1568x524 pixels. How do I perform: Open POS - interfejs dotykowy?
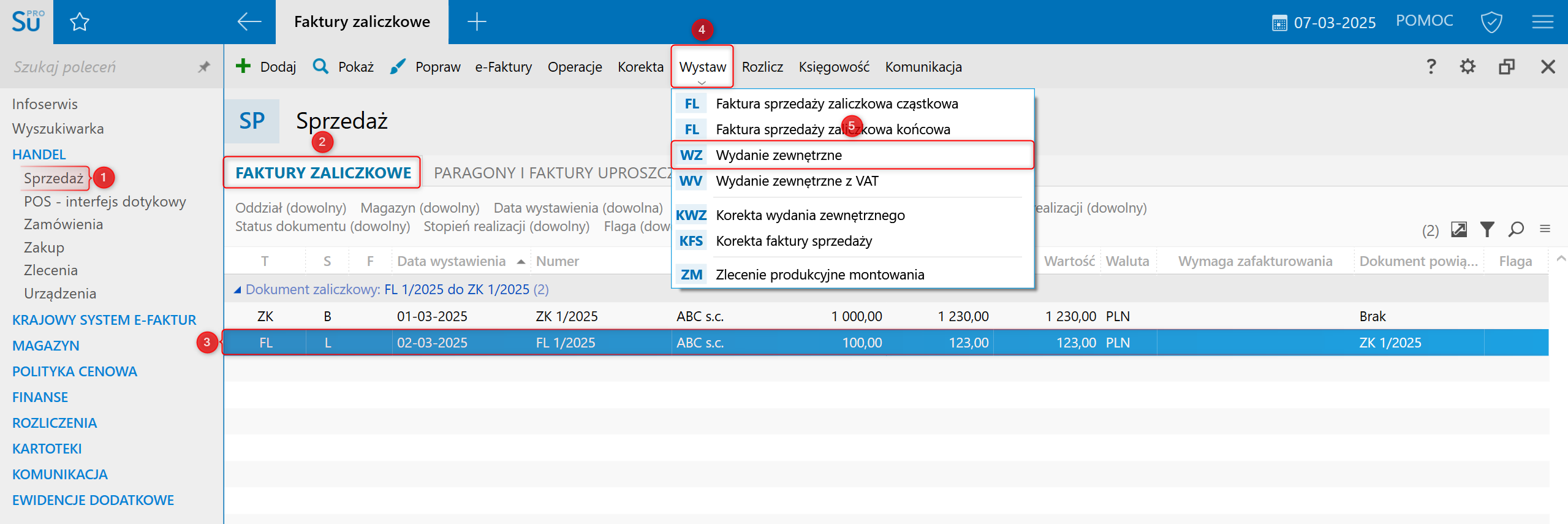105,202
